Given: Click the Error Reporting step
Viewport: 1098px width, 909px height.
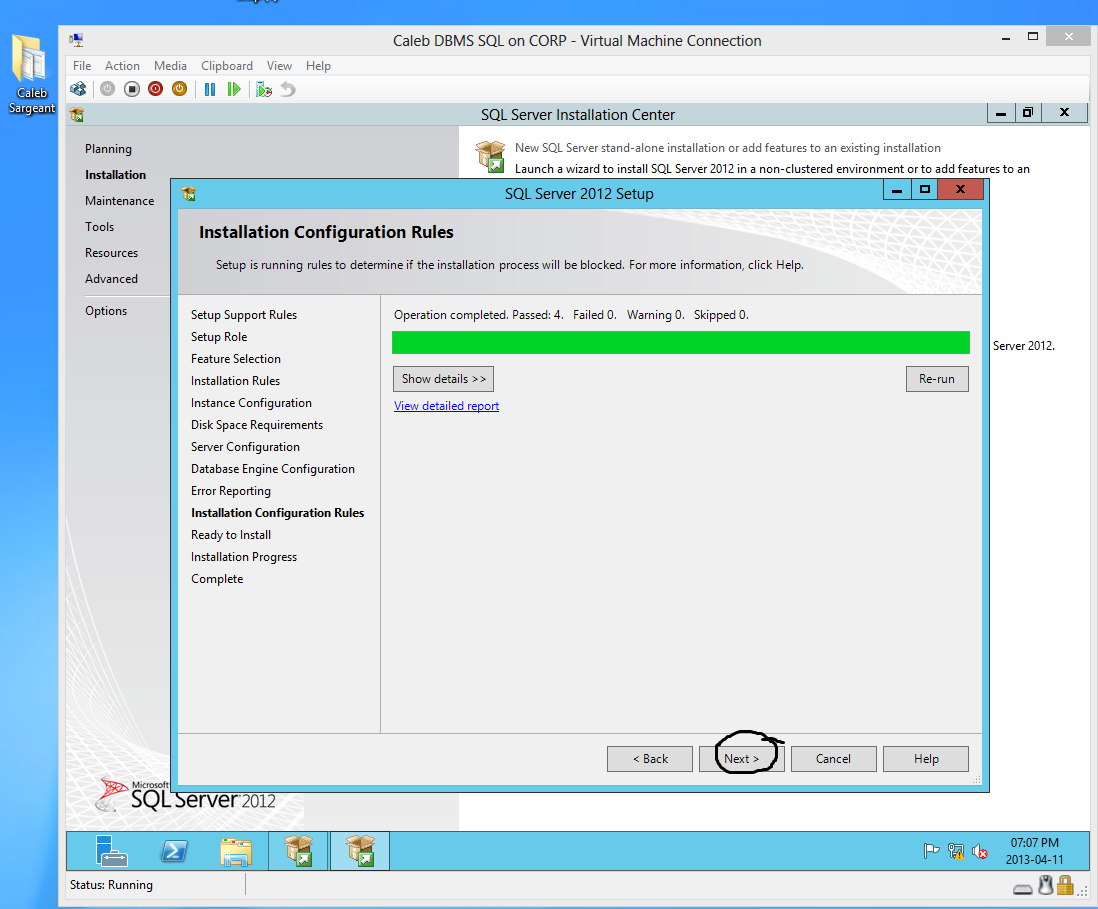Looking at the screenshot, I should (230, 491).
